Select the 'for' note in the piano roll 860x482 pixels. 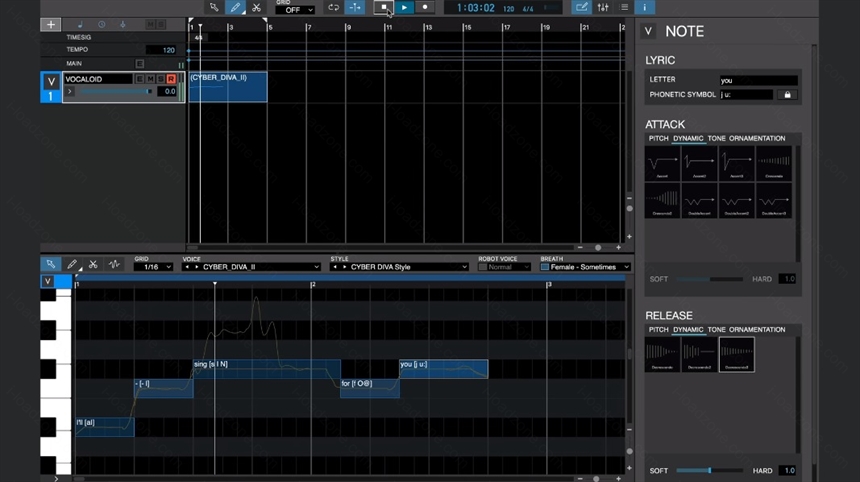370,388
